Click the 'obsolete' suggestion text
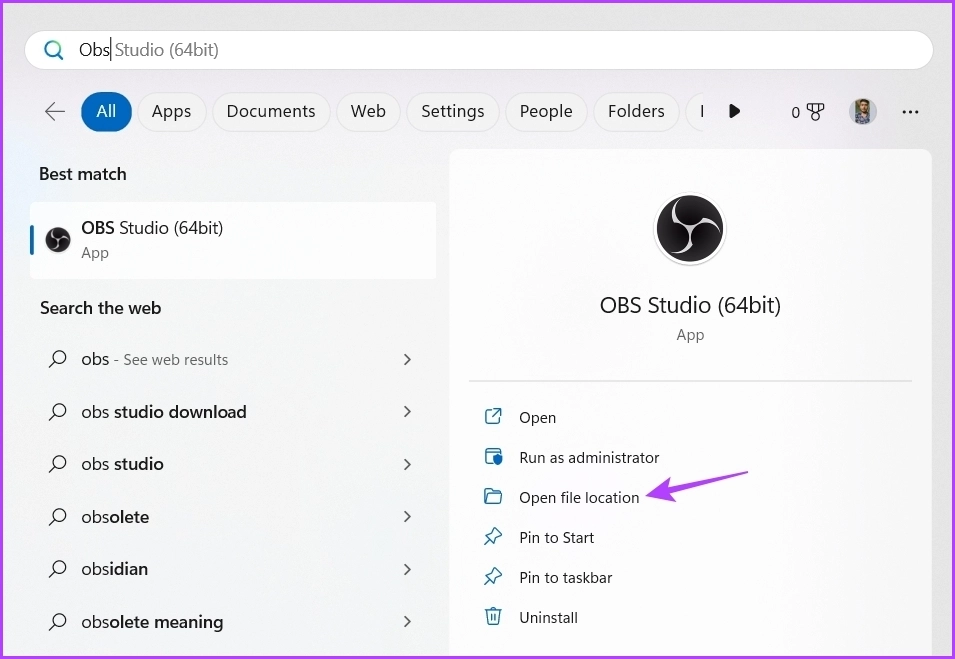955x659 pixels. pyautogui.click(x=115, y=516)
